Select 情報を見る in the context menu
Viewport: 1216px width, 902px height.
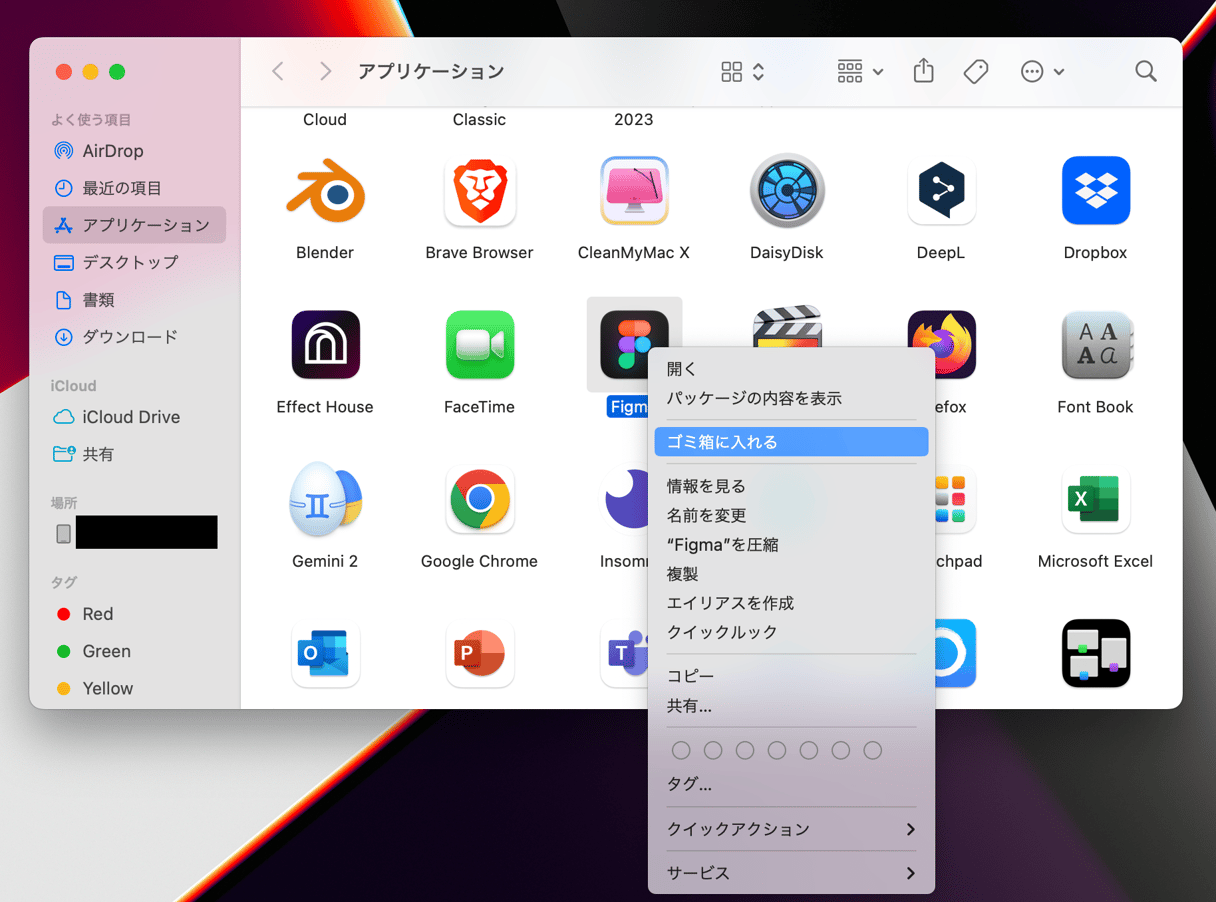pos(706,486)
